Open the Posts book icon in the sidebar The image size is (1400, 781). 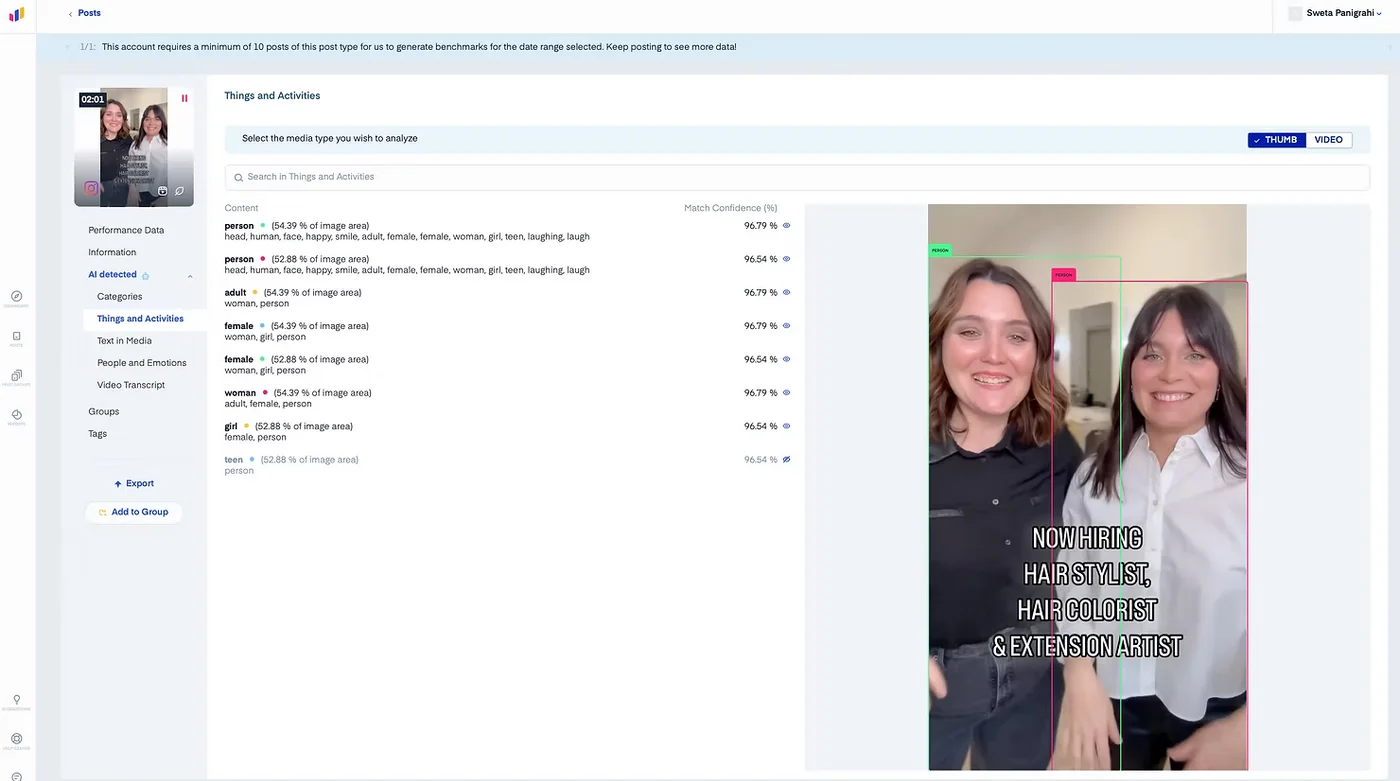pyautogui.click(x=16, y=337)
